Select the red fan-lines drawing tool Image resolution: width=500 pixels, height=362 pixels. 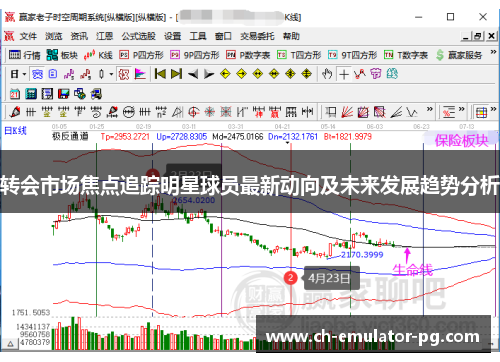tap(347, 112)
